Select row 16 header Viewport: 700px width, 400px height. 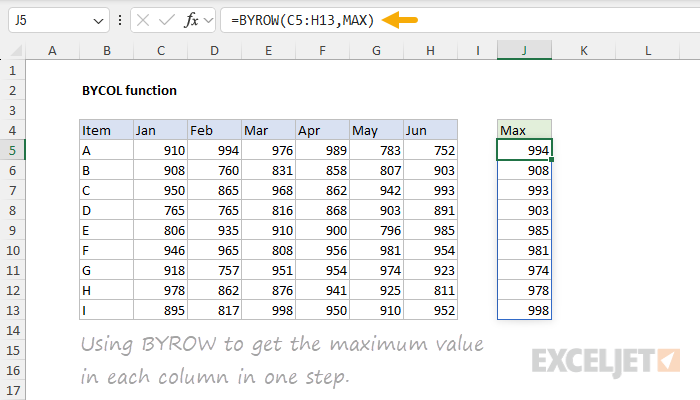coord(12,371)
